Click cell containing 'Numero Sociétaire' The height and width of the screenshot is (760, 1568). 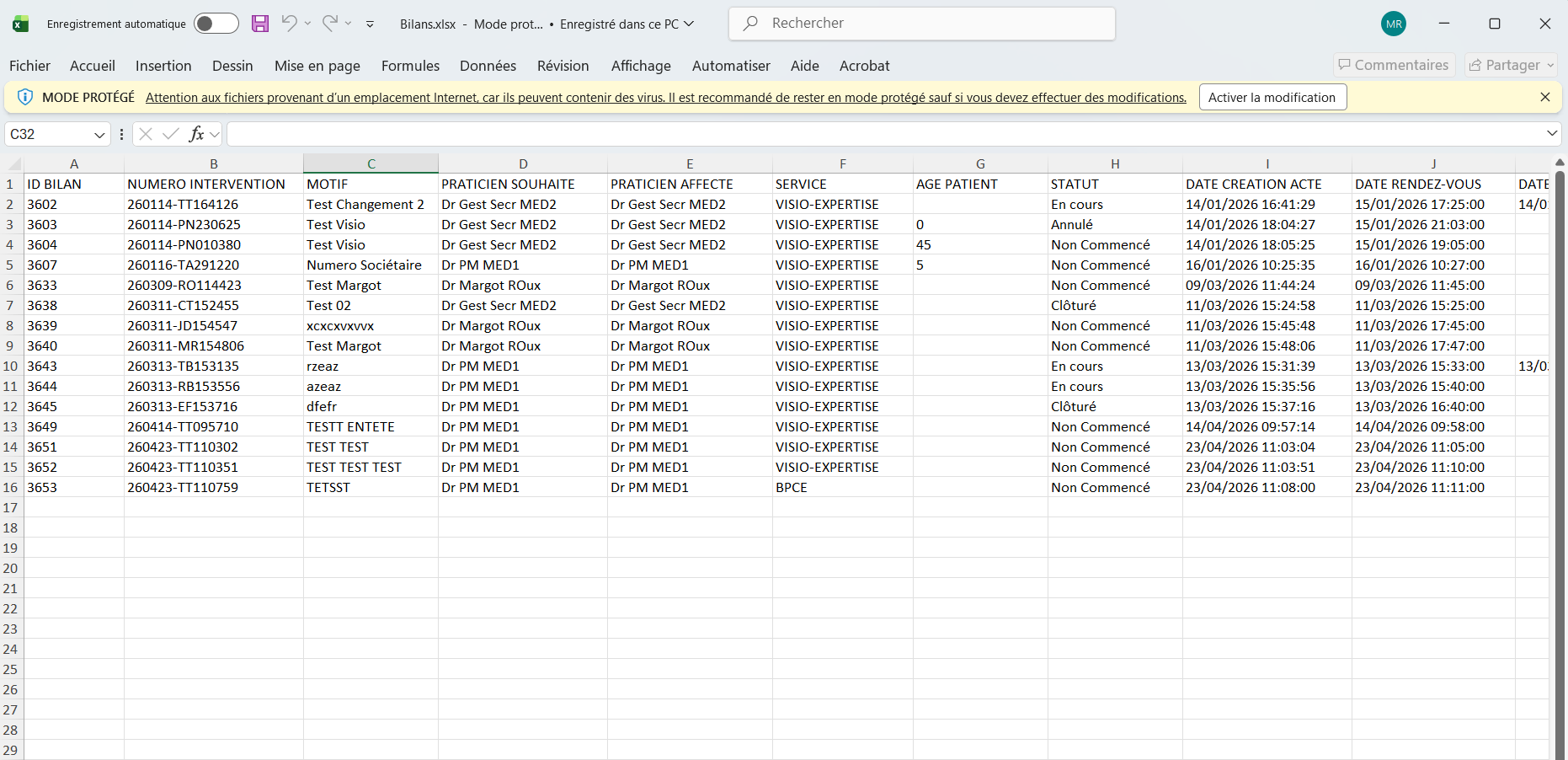(371, 265)
